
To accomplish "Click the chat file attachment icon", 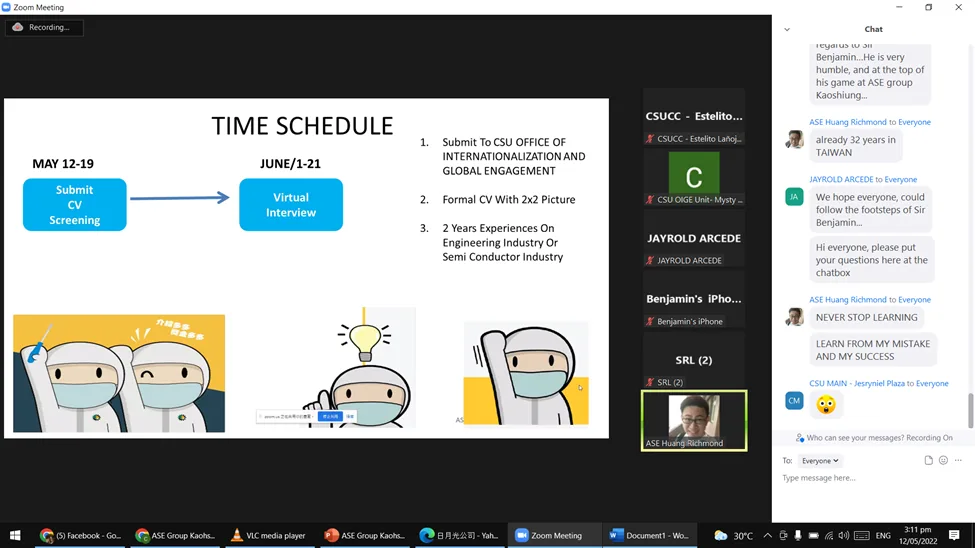I will click(928, 461).
